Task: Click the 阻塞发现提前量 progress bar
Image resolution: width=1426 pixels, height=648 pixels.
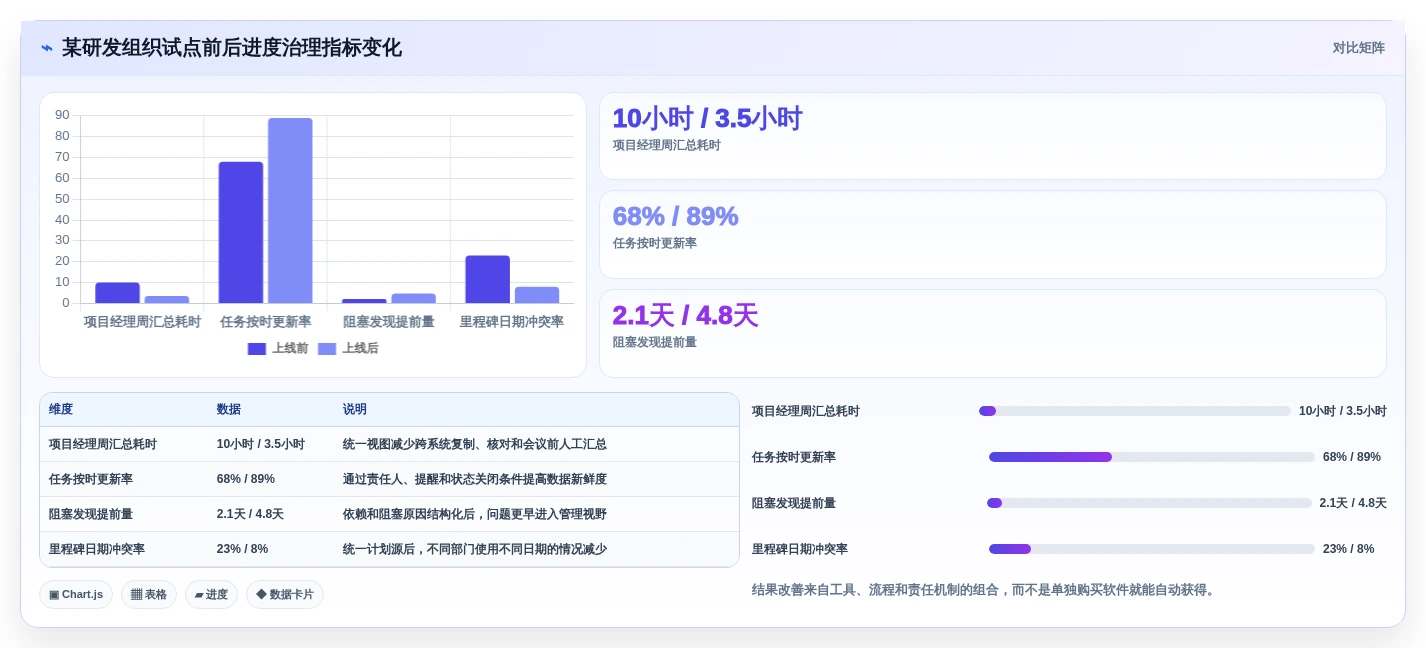Action: click(1149, 503)
